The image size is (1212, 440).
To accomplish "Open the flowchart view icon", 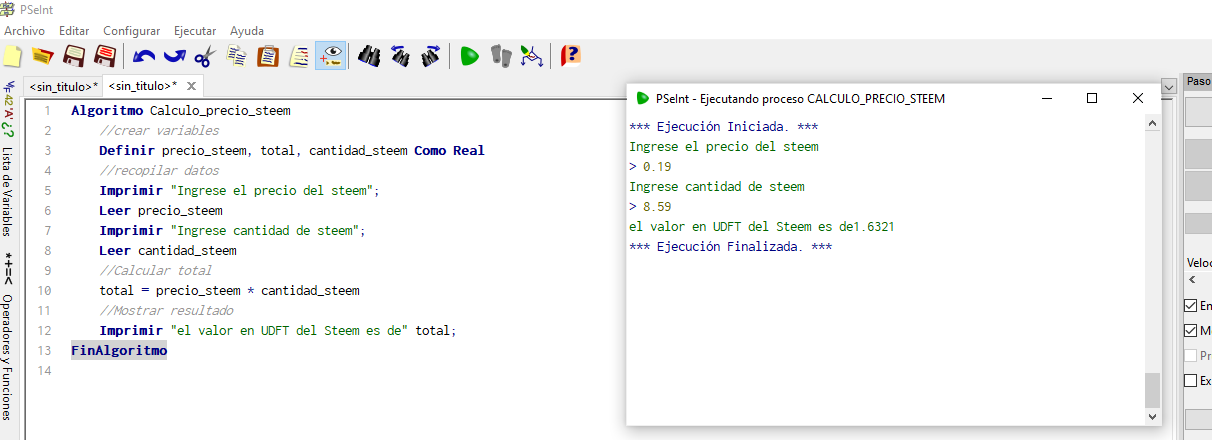I will [532, 56].
